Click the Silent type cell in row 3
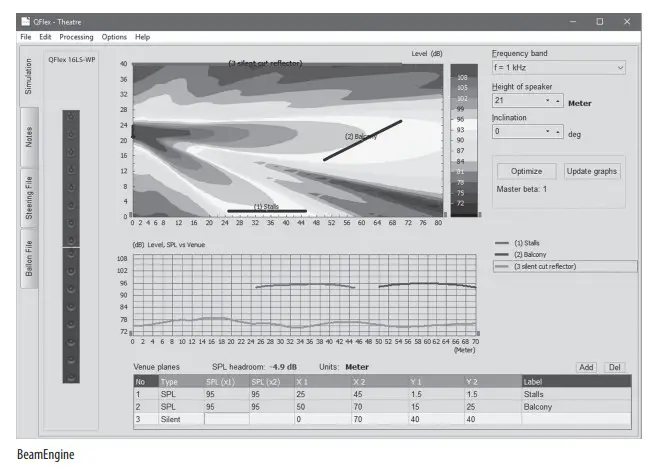The height and width of the screenshot is (475, 655). tap(181, 419)
